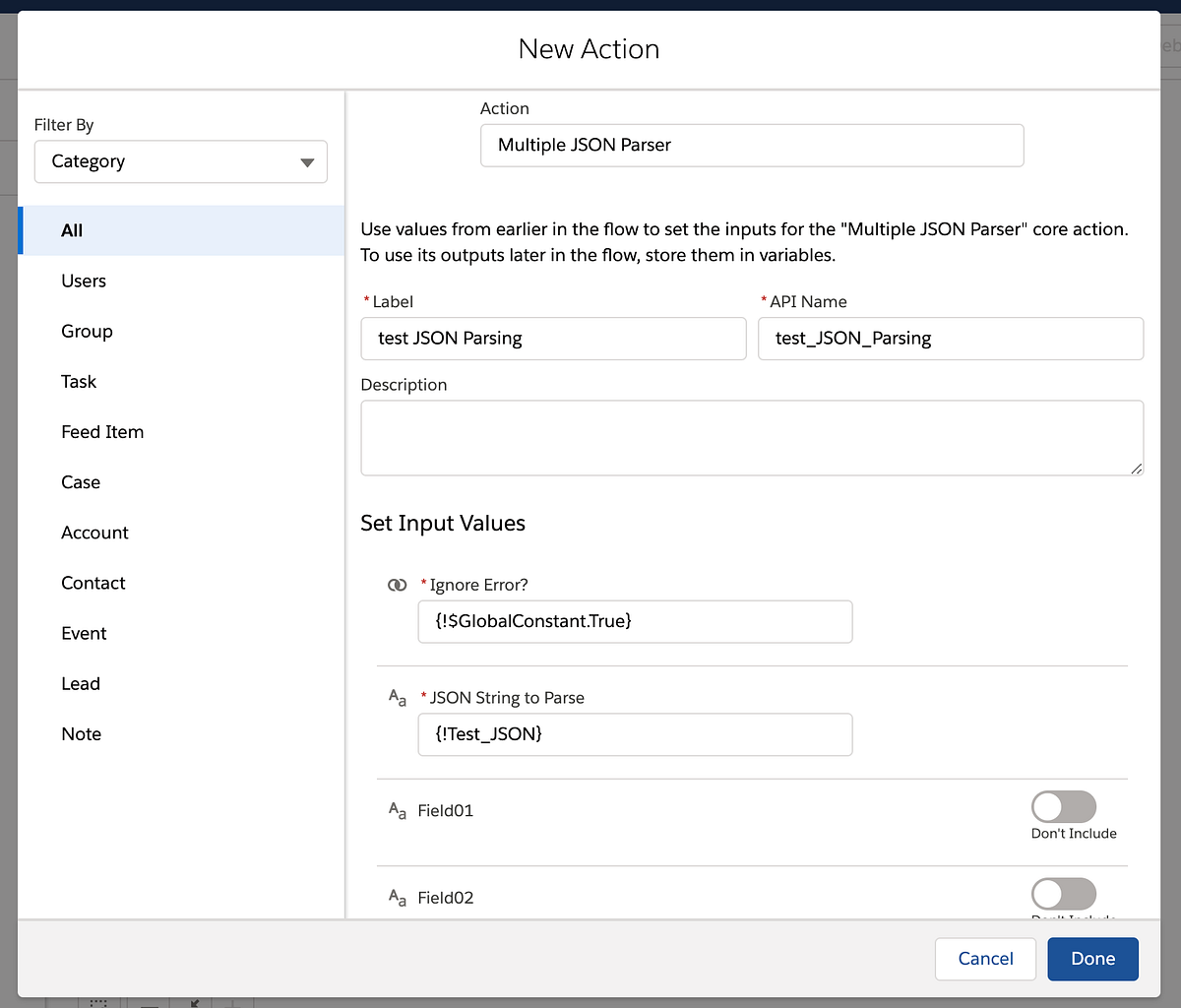The image size is (1181, 1008).
Task: Click the boolean data type icon beside Ignore Error?
Action: tap(398, 585)
